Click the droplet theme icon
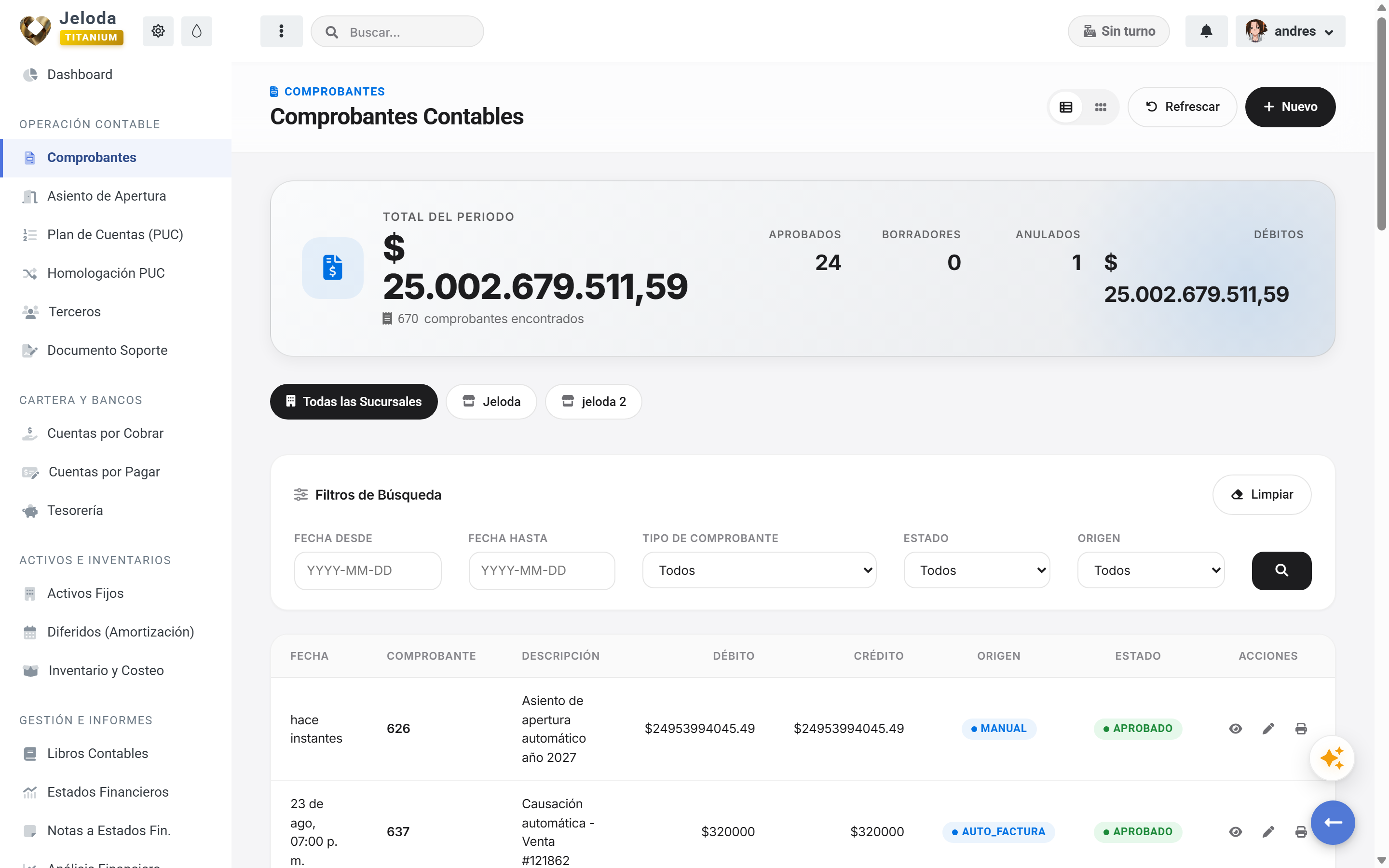1389x868 pixels. coord(196,31)
